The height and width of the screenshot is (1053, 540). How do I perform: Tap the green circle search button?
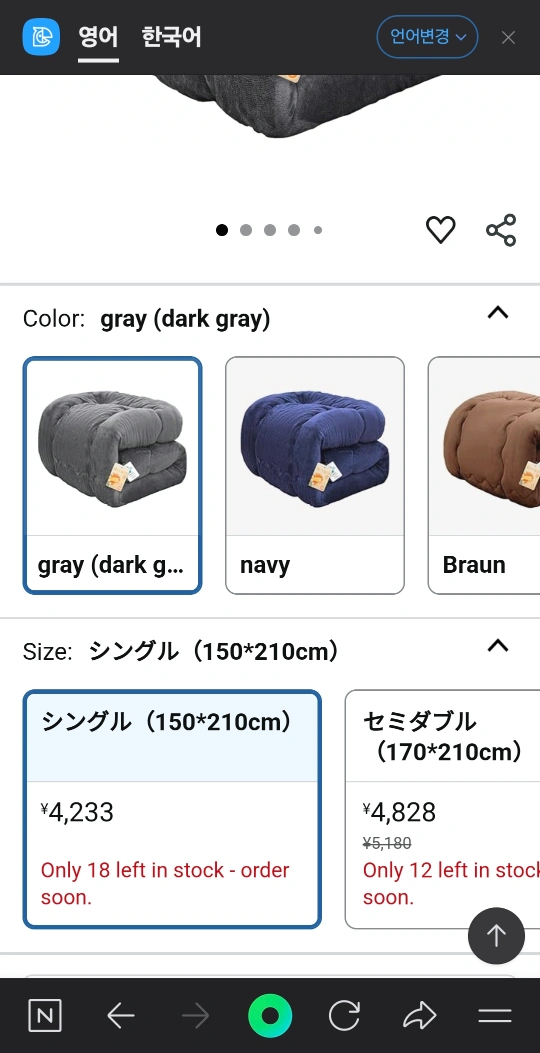[x=270, y=1016]
